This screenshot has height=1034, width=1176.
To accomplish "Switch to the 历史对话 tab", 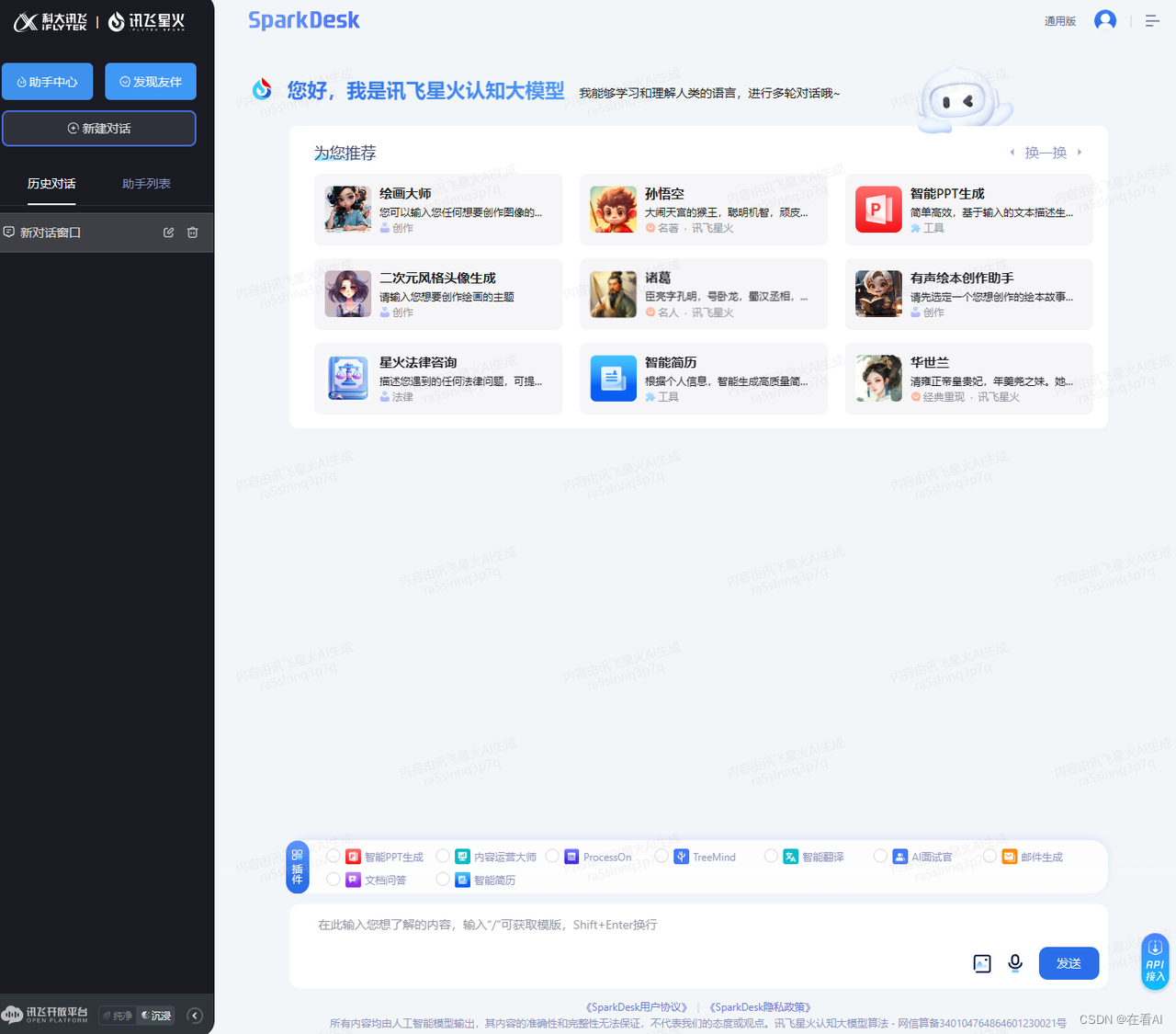I will [51, 184].
